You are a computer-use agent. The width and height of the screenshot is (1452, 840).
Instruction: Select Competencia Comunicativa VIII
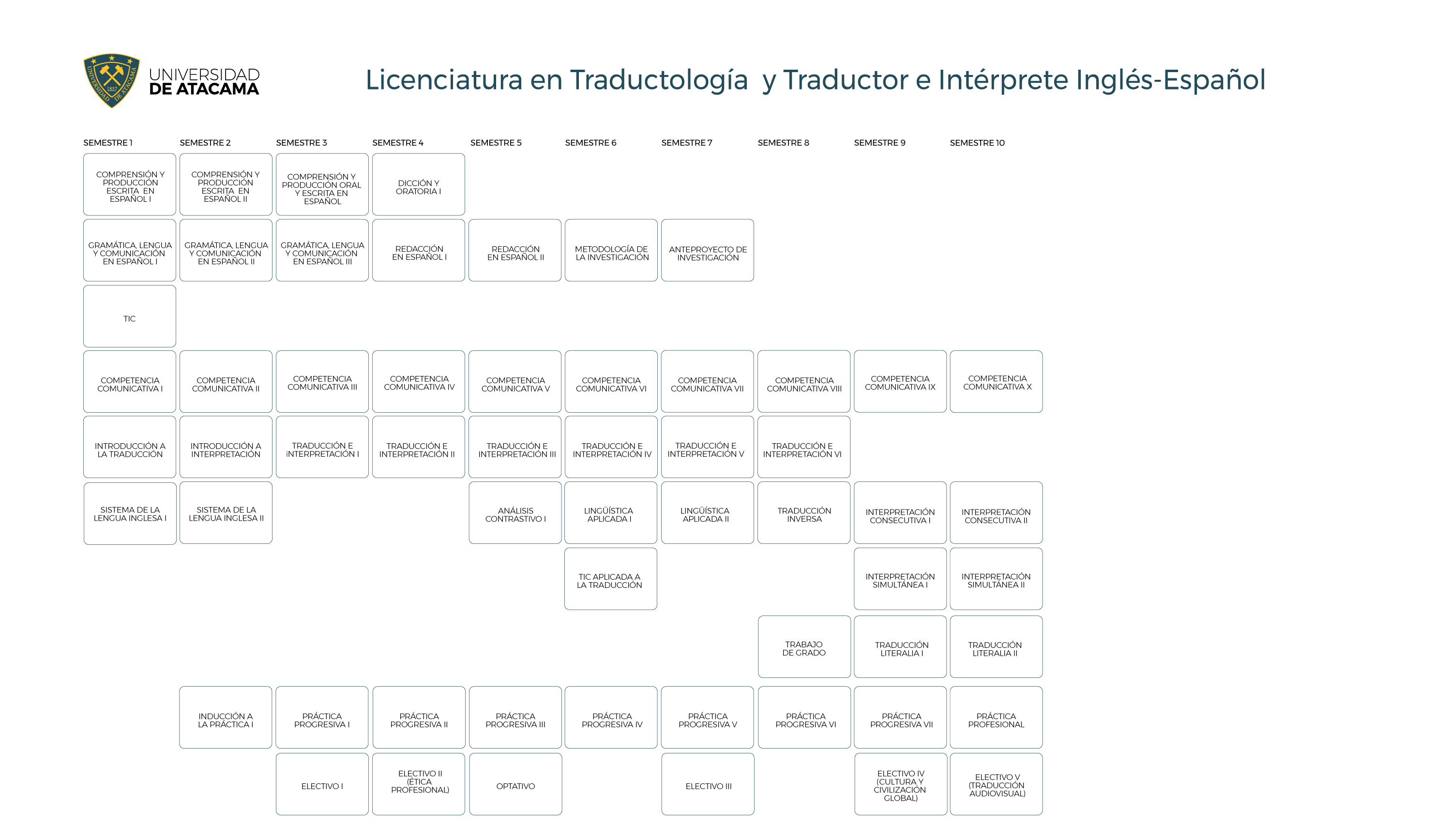click(x=804, y=381)
